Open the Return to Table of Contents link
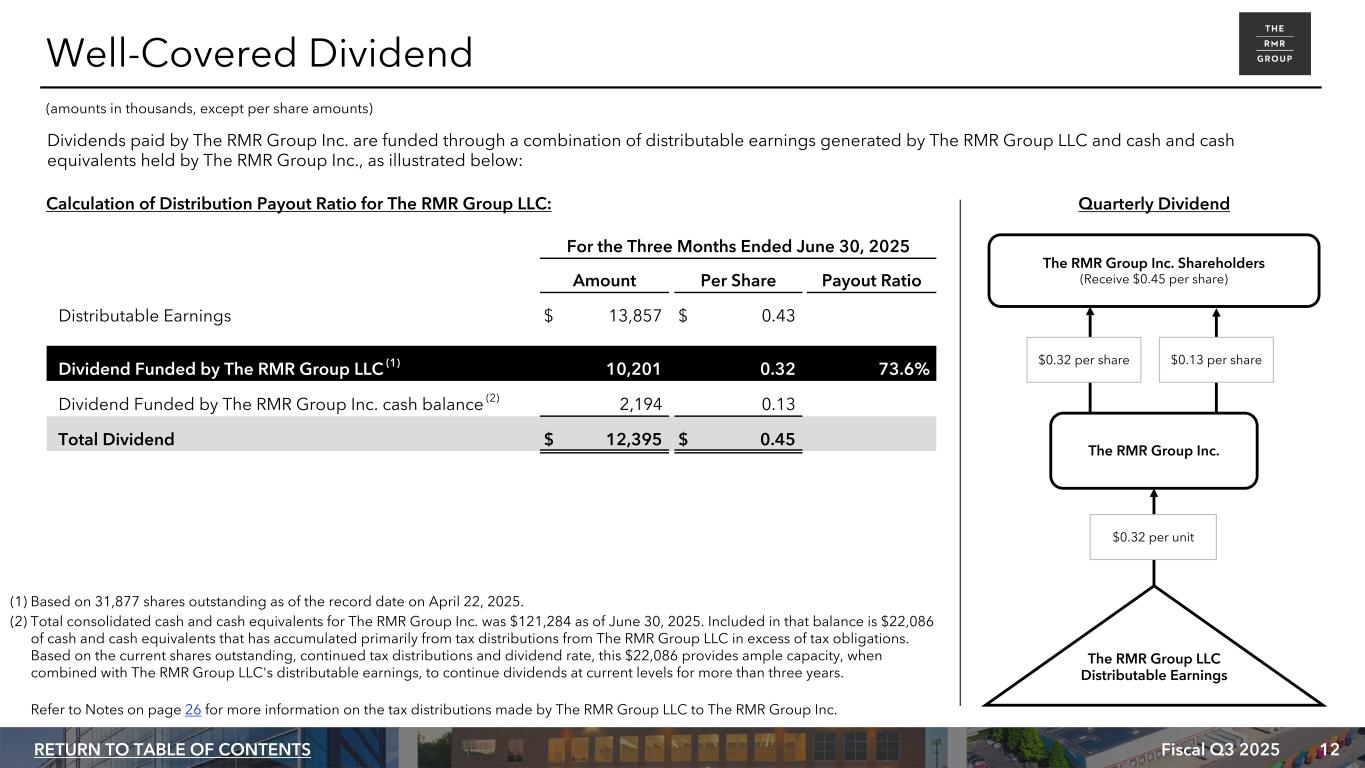The width and height of the screenshot is (1365, 768). [172, 750]
